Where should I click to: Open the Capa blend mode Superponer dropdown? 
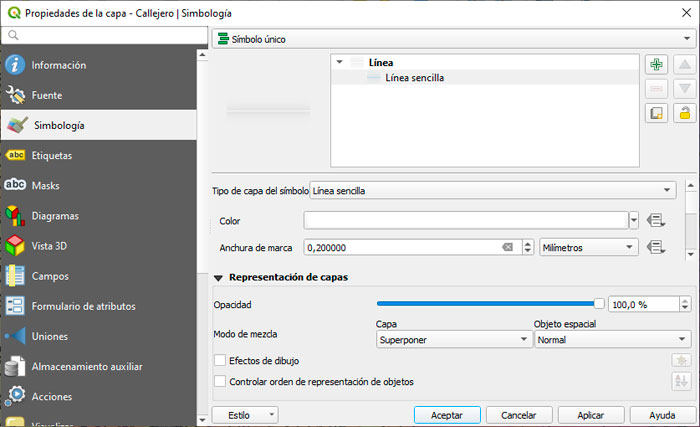coord(454,339)
